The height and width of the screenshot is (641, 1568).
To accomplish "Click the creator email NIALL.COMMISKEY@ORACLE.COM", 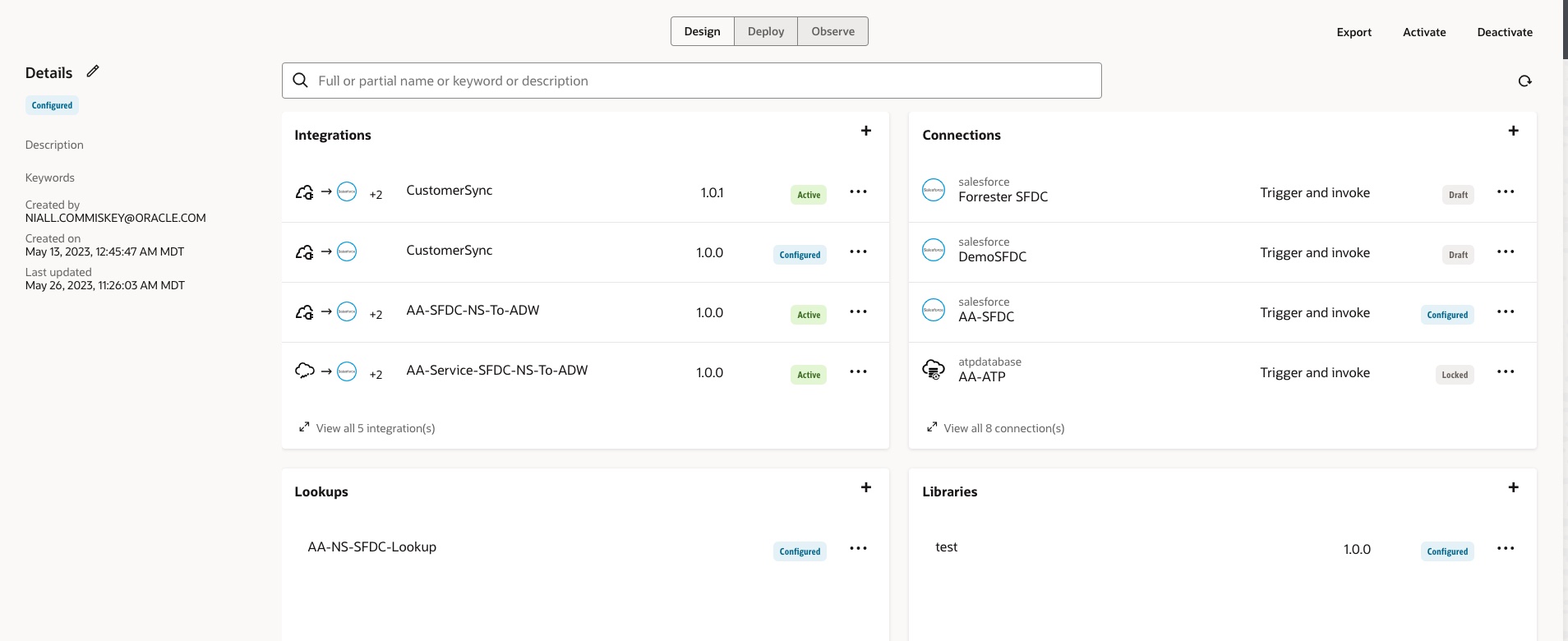I will 116,218.
